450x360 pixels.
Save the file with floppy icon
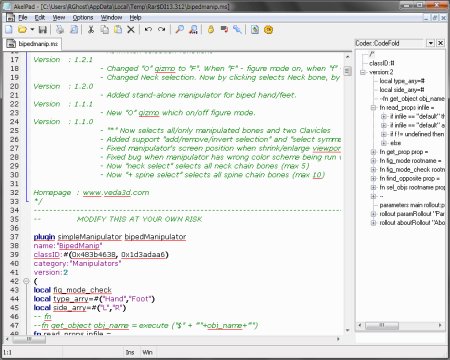click(x=43, y=30)
